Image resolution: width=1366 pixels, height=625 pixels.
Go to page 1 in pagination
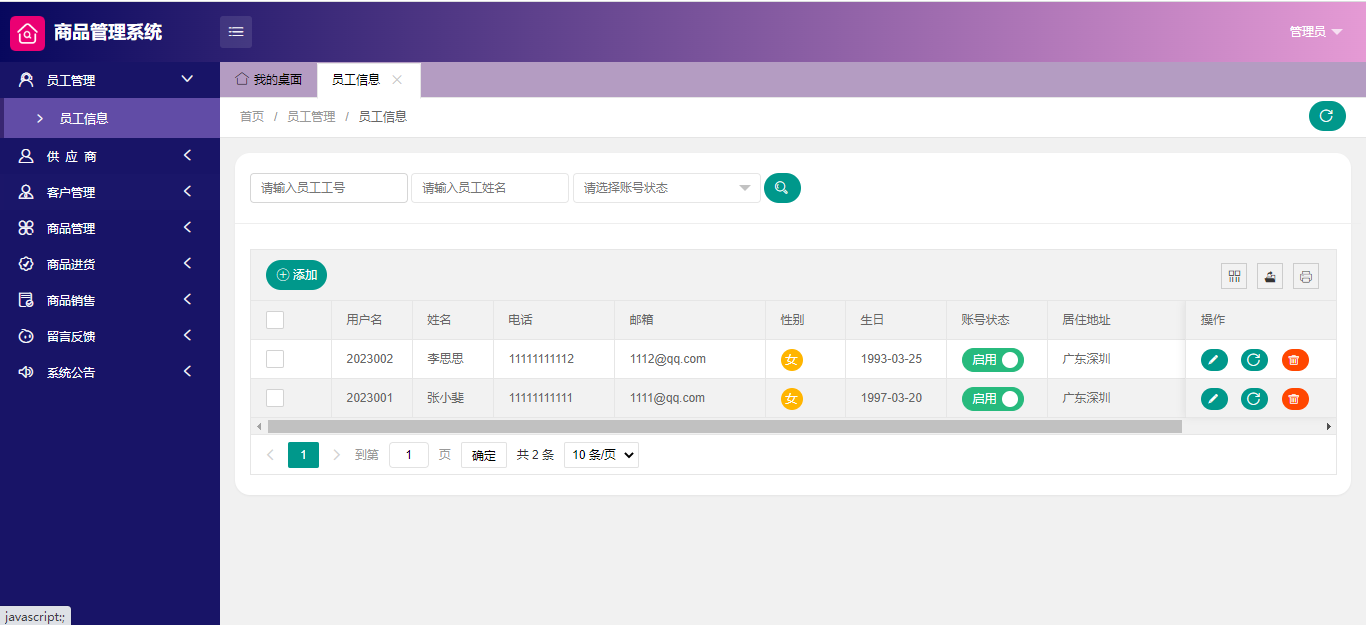pos(303,455)
